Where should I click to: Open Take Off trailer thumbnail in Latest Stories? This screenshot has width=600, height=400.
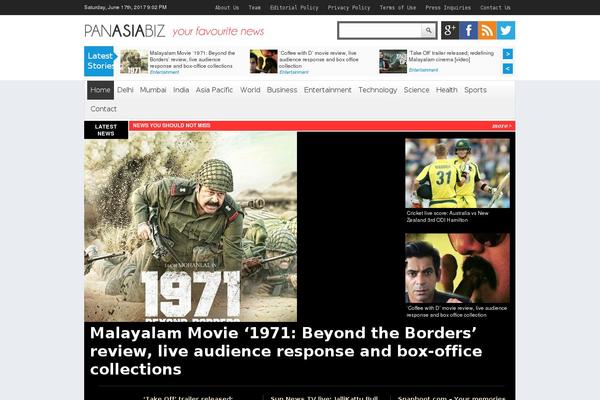[x=393, y=61]
